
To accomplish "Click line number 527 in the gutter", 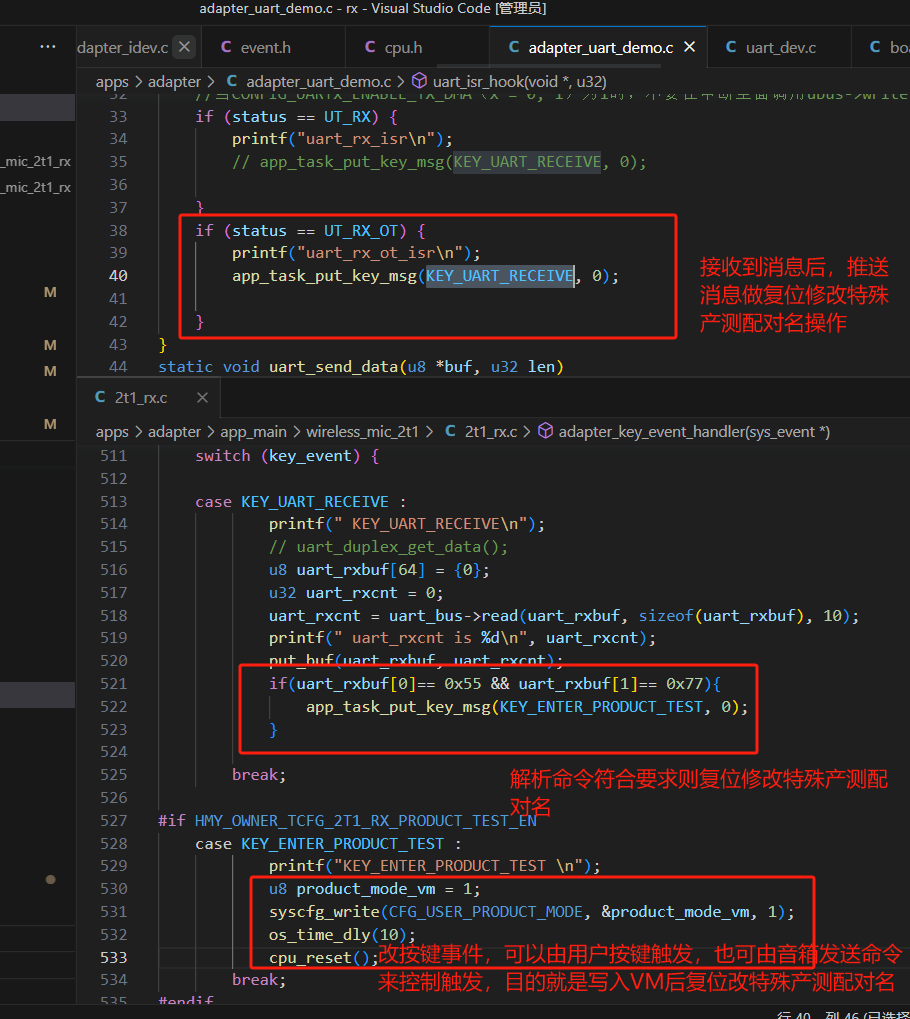I will (114, 821).
